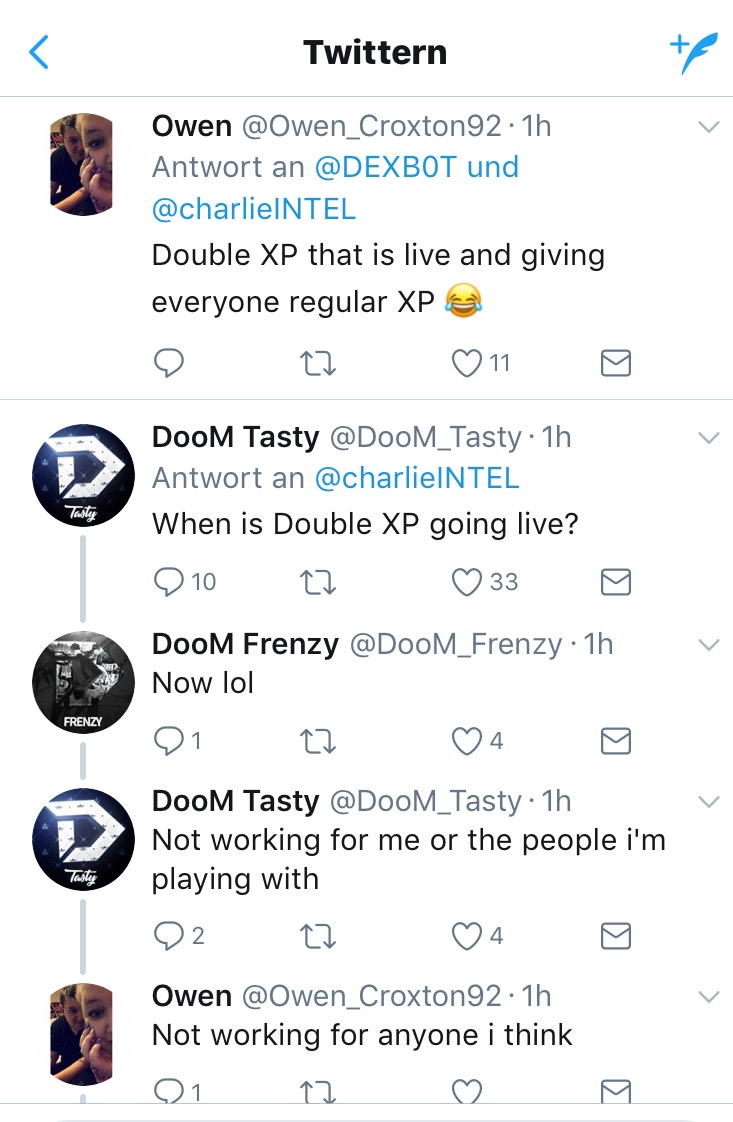The width and height of the screenshot is (733, 1122).
Task: Like DooM Frenzy's 'Now lol' tweet
Action: pos(467,741)
